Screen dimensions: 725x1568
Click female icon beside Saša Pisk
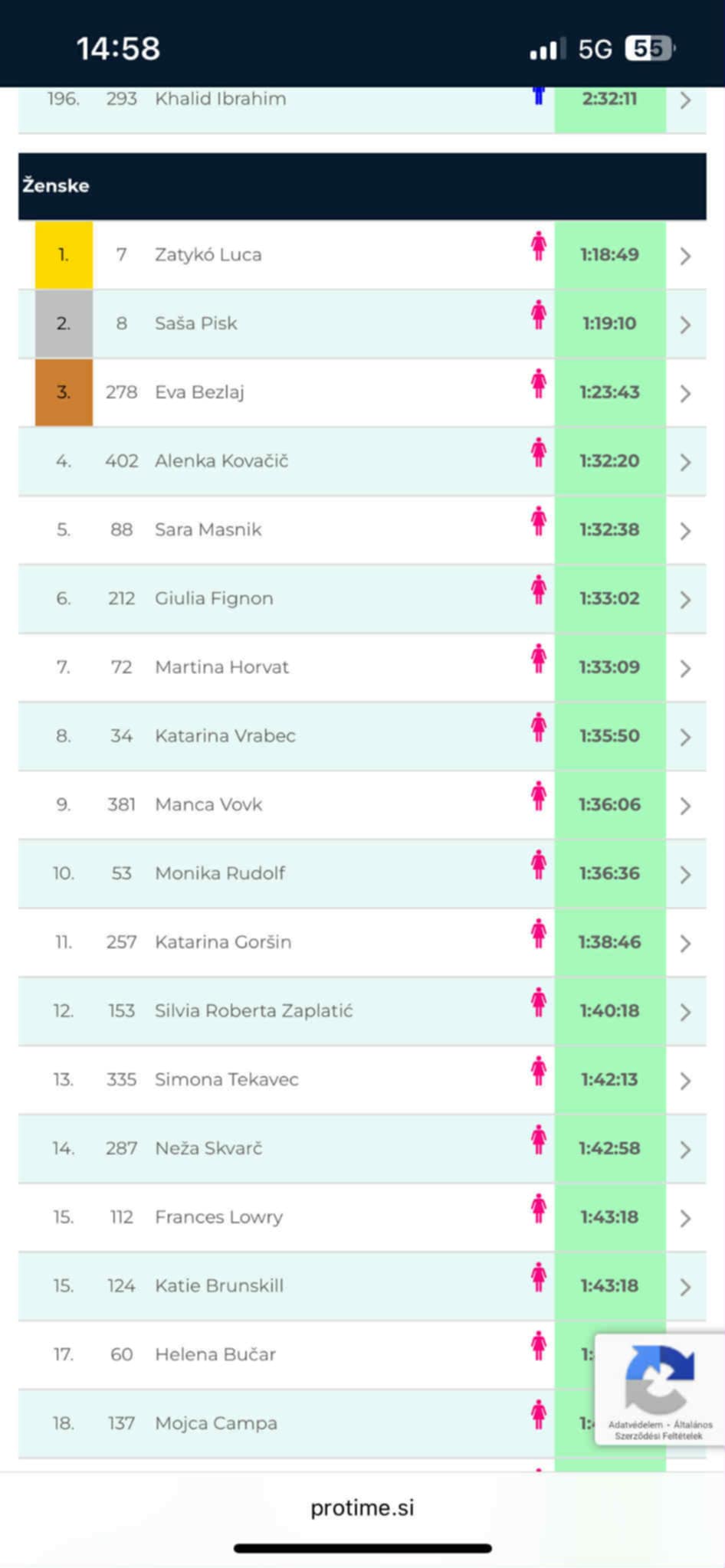coord(539,316)
